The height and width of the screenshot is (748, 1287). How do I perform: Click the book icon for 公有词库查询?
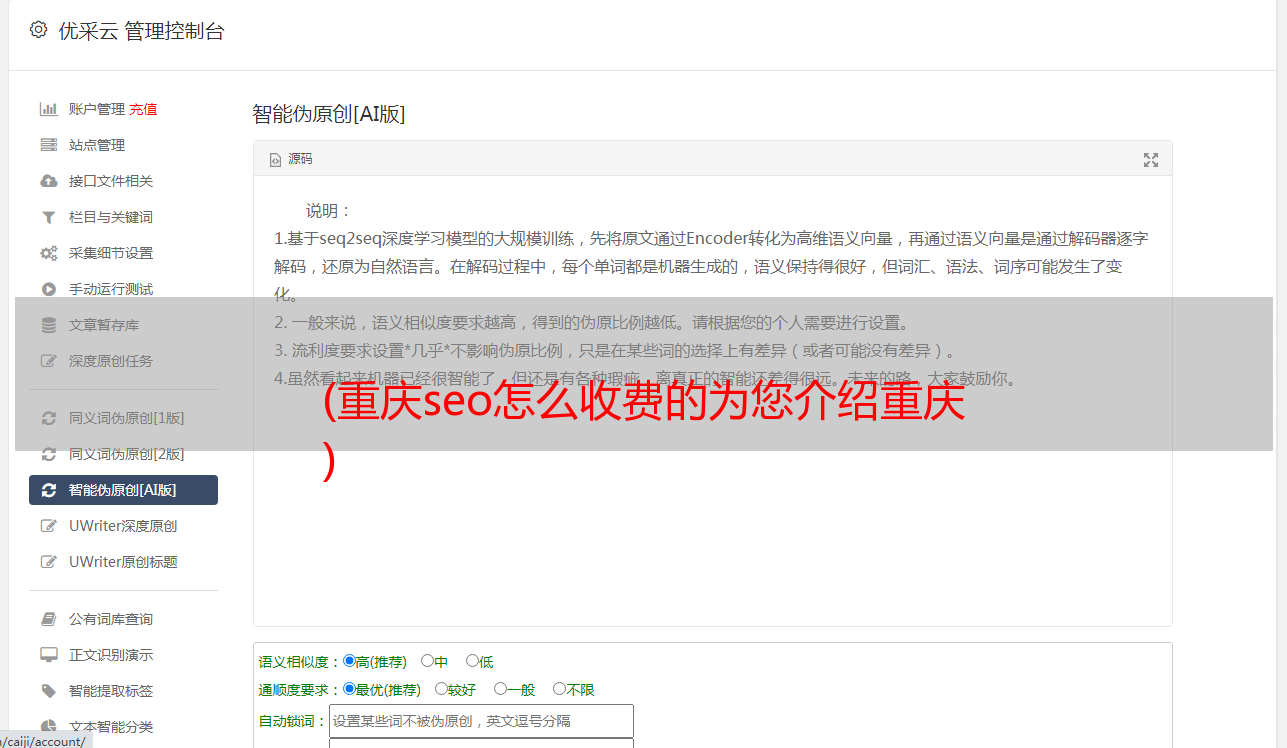[x=48, y=619]
